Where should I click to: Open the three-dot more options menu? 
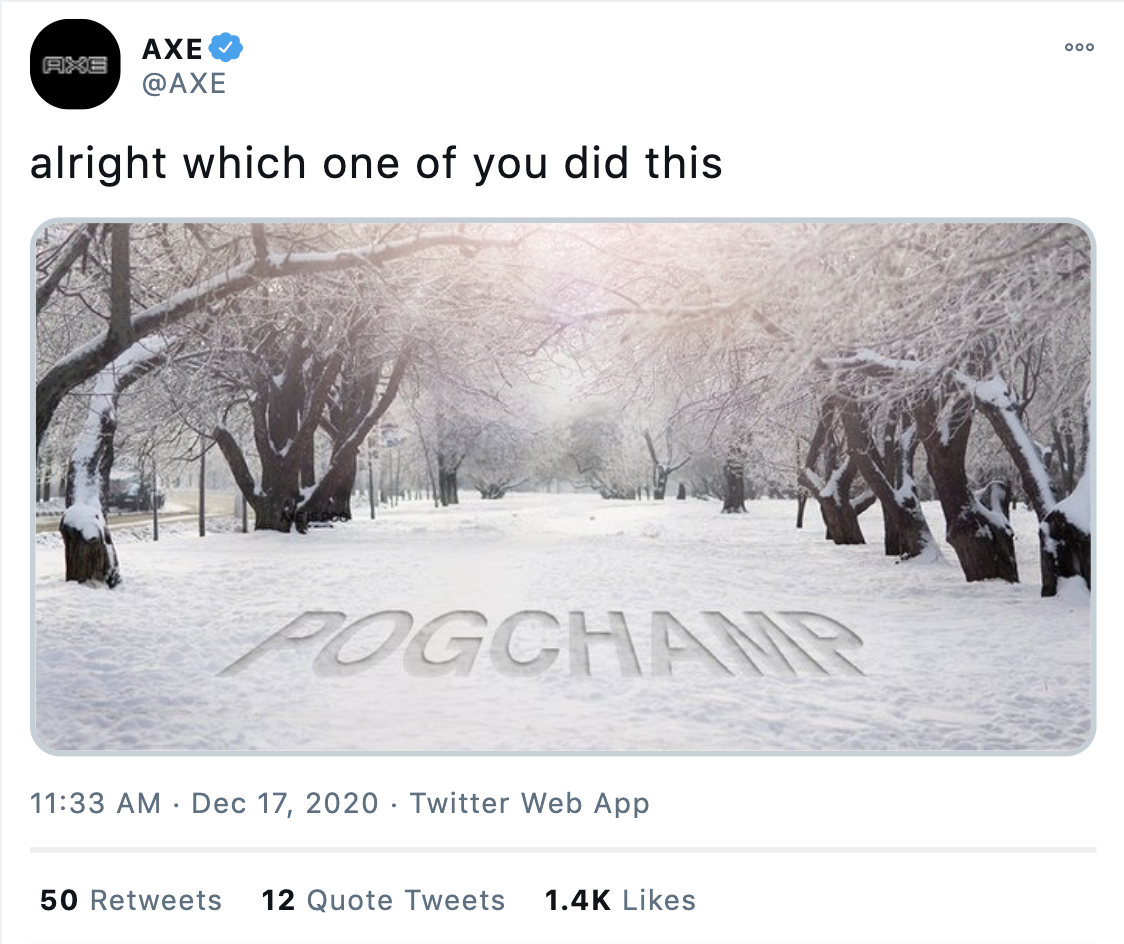(x=1079, y=47)
